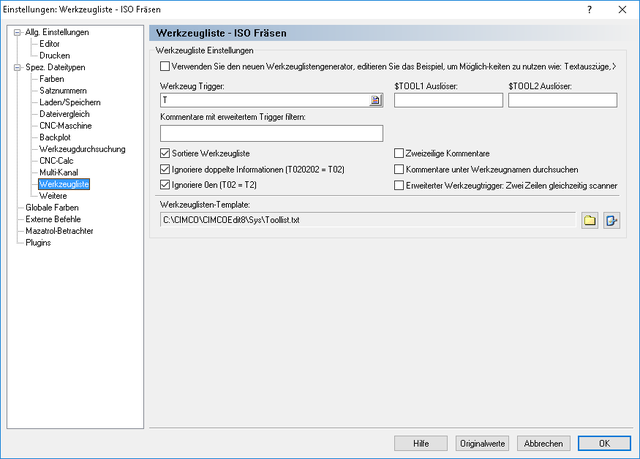Screen dimensions: 640x459
Task: Click the Abbrechen button
Action: click(x=543, y=443)
